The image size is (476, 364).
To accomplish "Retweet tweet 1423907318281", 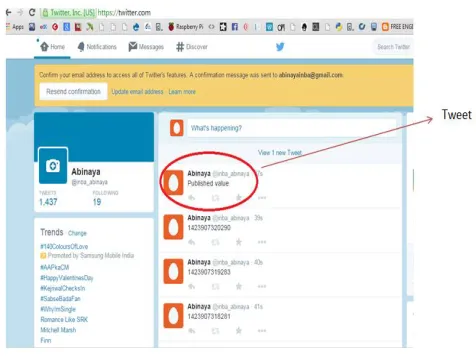I will tap(215, 331).
